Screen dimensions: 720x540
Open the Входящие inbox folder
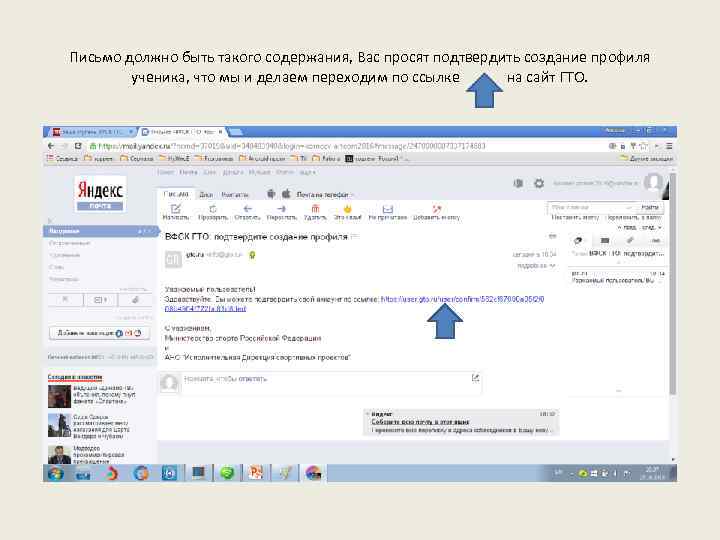point(100,231)
